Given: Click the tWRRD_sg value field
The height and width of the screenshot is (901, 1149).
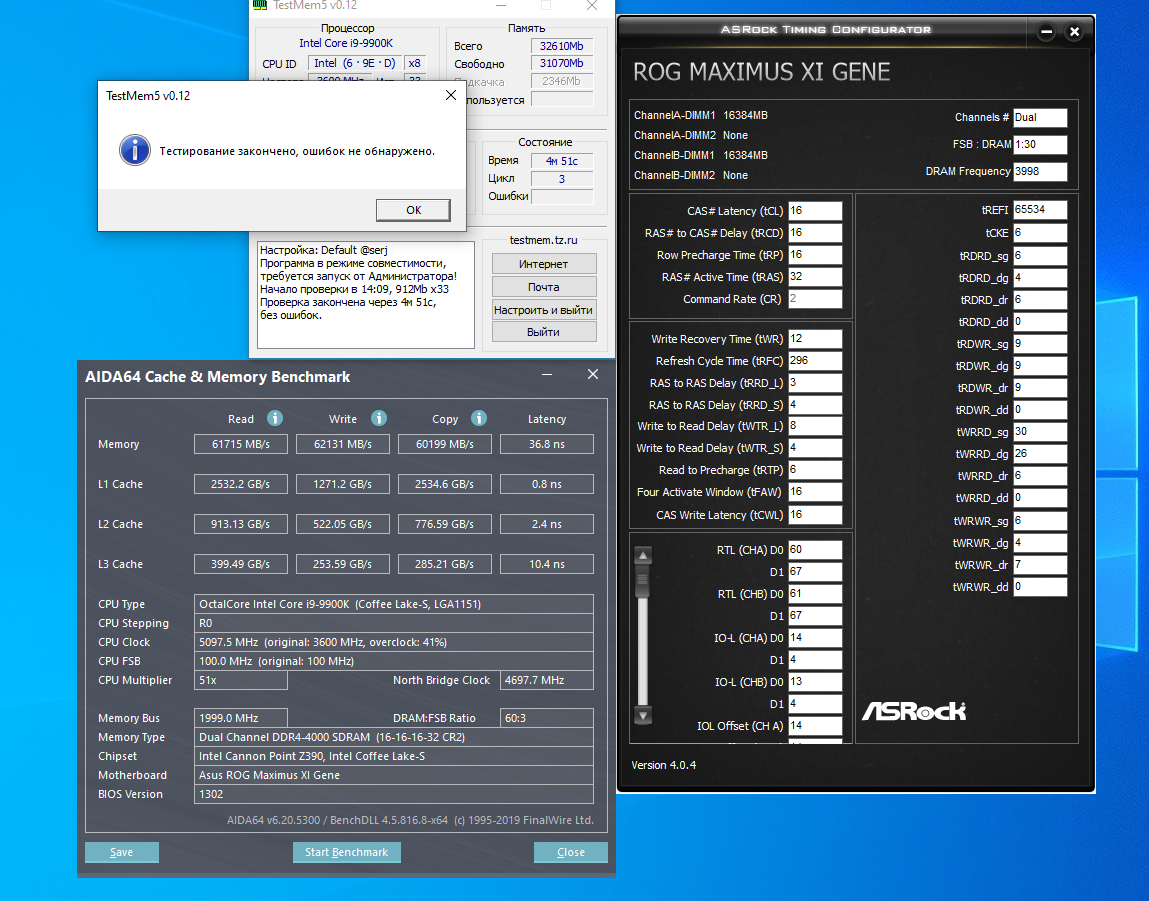Looking at the screenshot, I should (x=1040, y=431).
